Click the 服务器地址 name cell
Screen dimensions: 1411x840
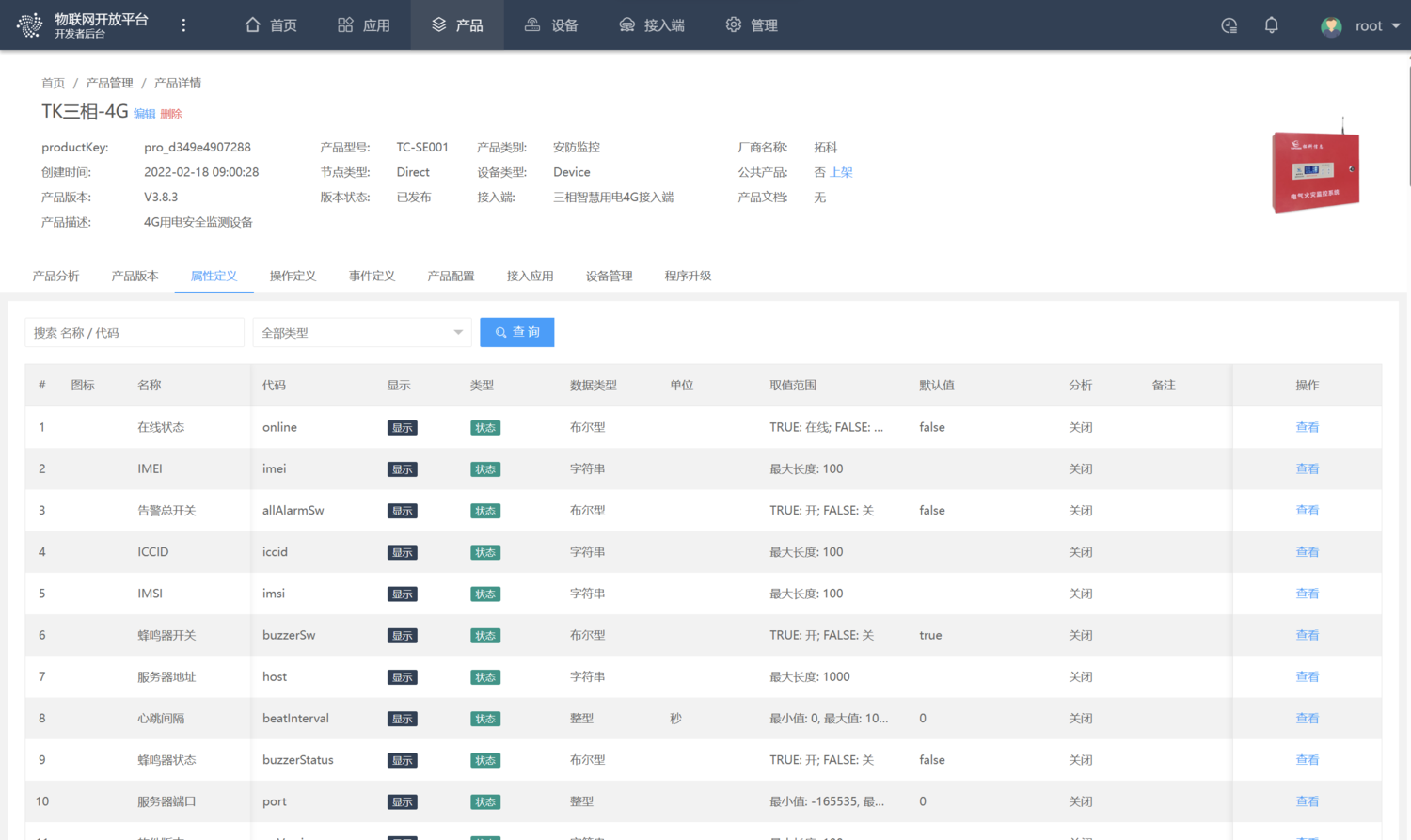point(166,676)
